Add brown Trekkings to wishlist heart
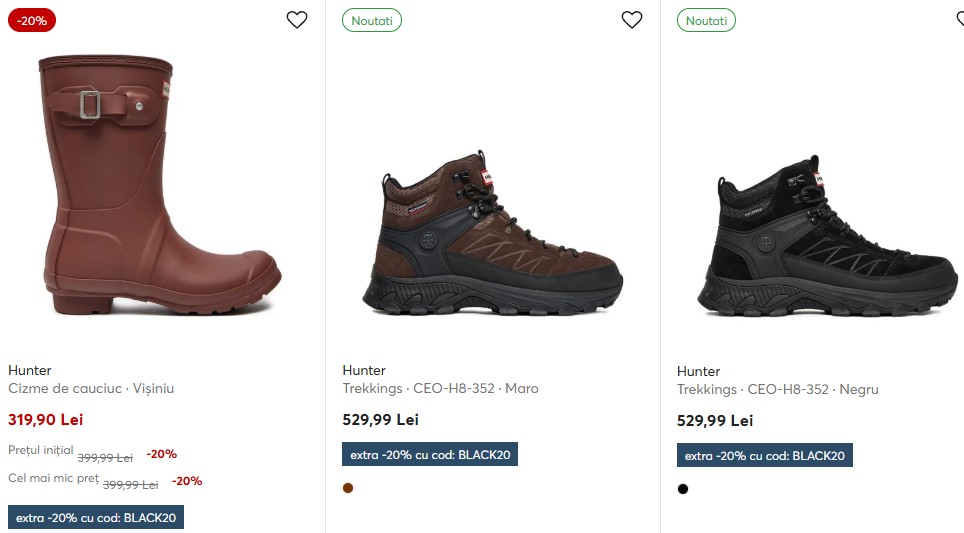964x533 pixels. tap(632, 20)
